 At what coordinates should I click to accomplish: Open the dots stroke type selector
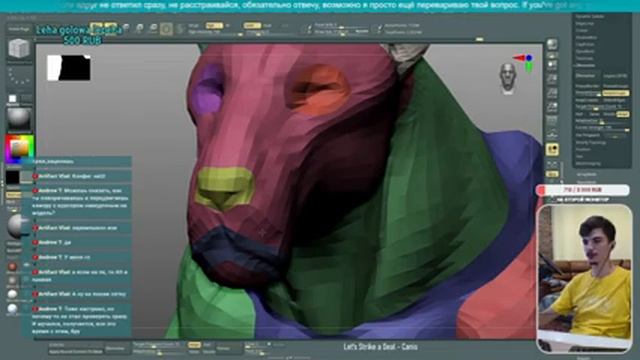[x=19, y=77]
